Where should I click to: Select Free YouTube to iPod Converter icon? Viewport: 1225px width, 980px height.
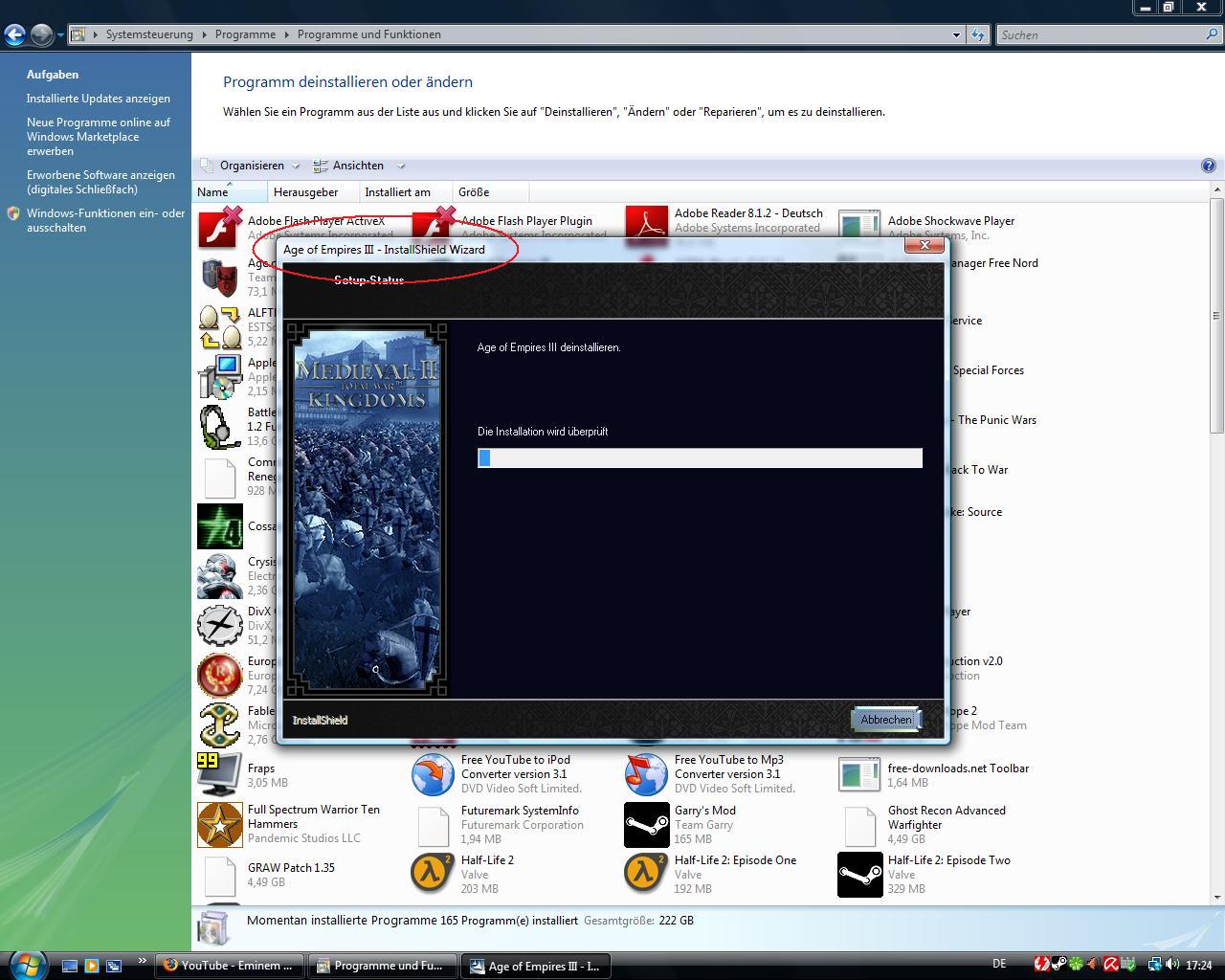(x=433, y=775)
